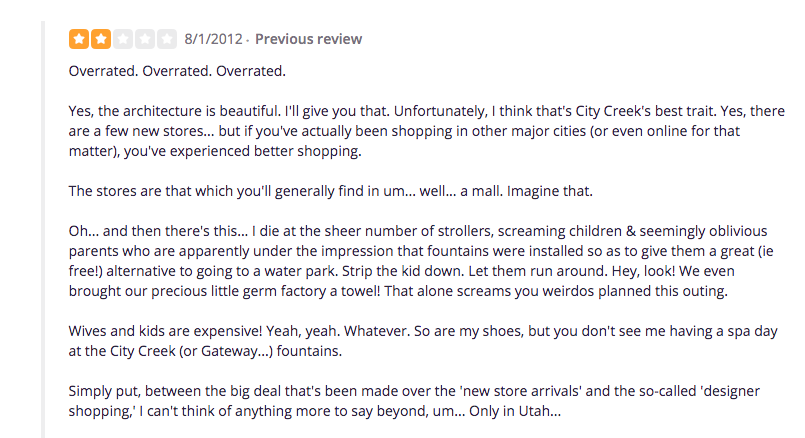Click the fourth rating star

145,39
